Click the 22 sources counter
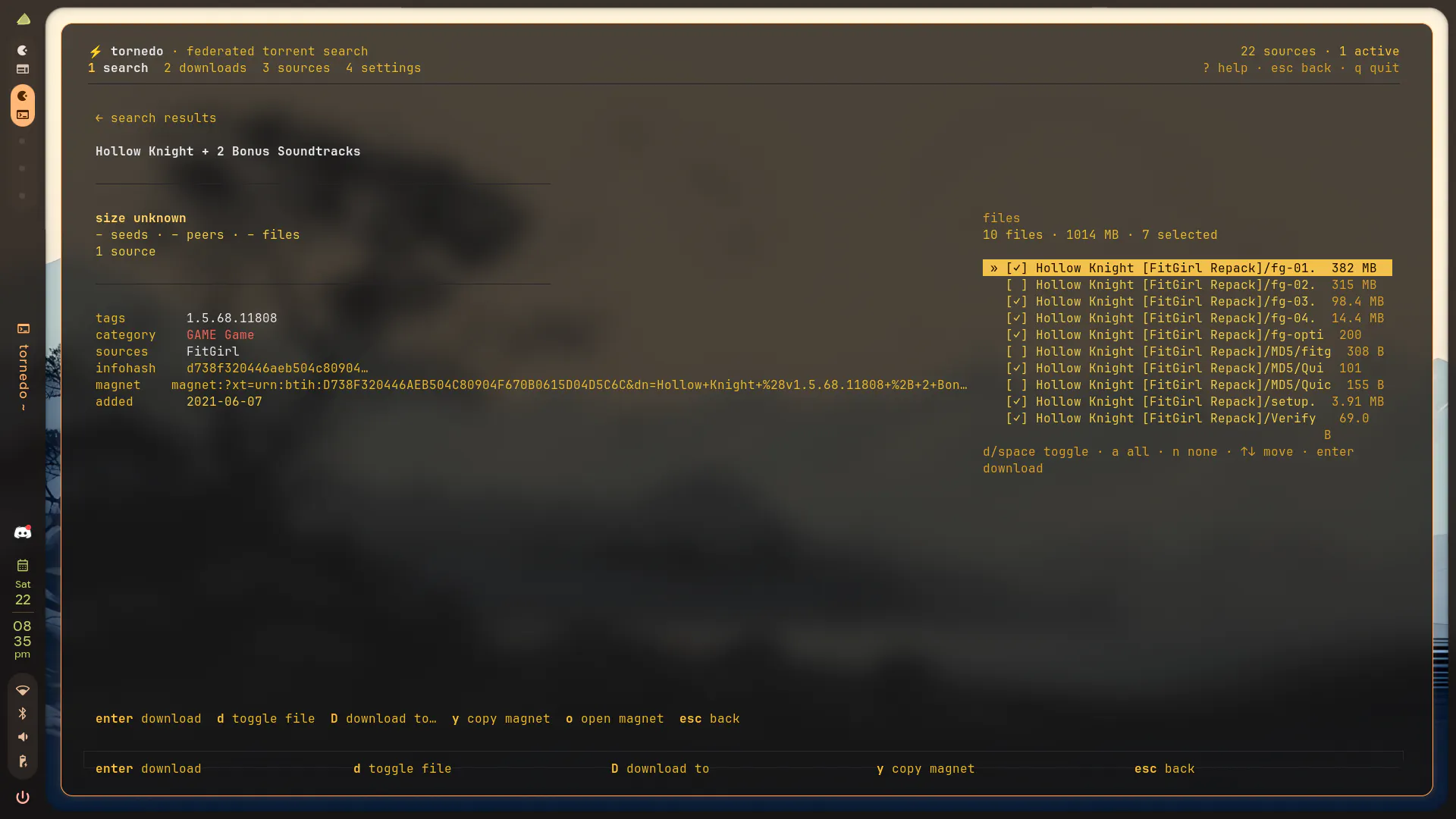1456x819 pixels. [1279, 52]
